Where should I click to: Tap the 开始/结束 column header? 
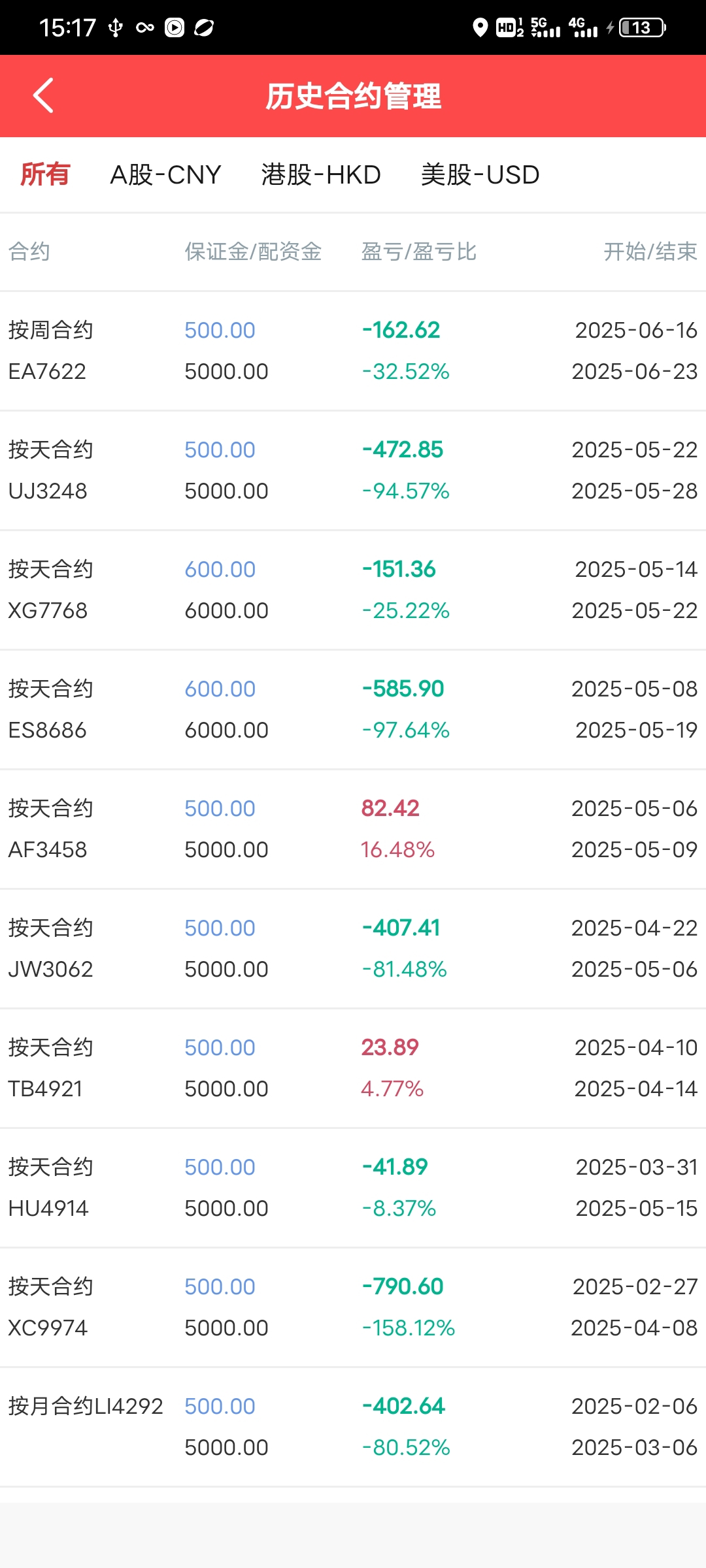tap(650, 252)
